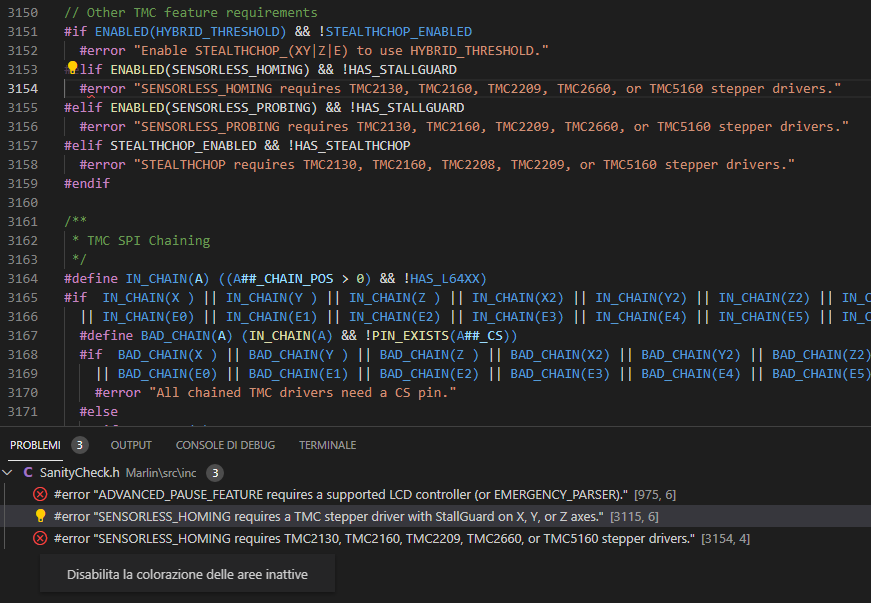This screenshot has height=603, width=871.
Task: Click the error icon beside the ADVANCED_PAUSE_FEATURE problem
Action: 40,494
